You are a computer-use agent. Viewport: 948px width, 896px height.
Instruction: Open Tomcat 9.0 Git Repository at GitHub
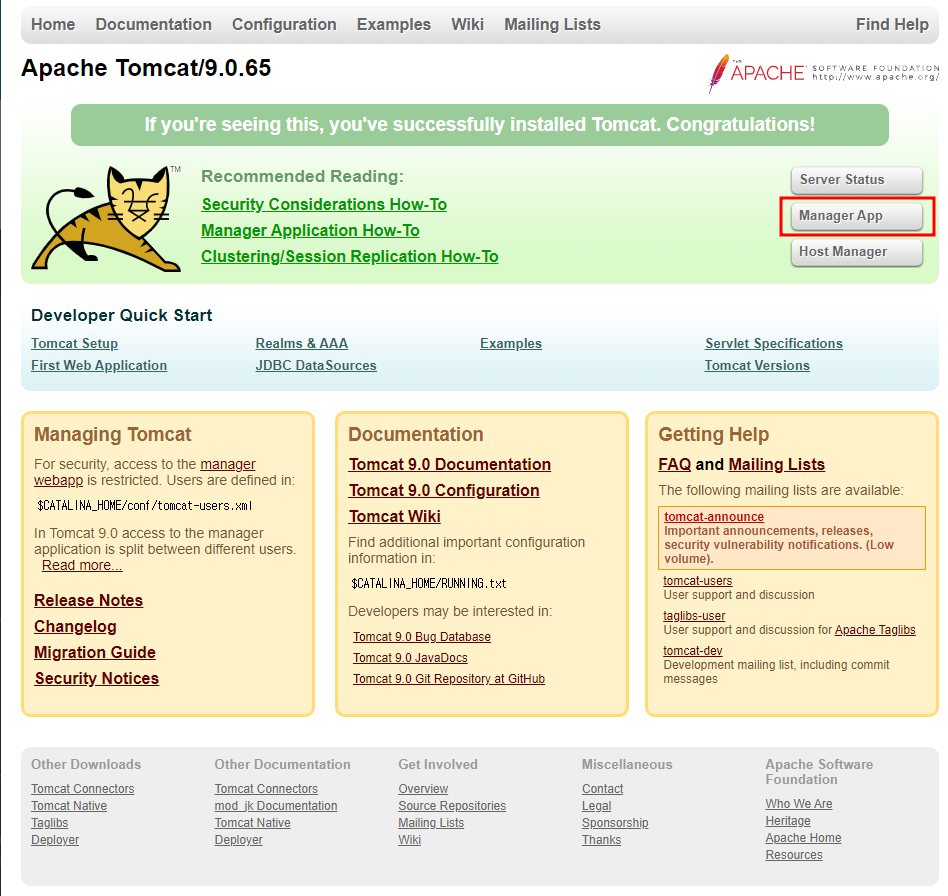(x=449, y=679)
